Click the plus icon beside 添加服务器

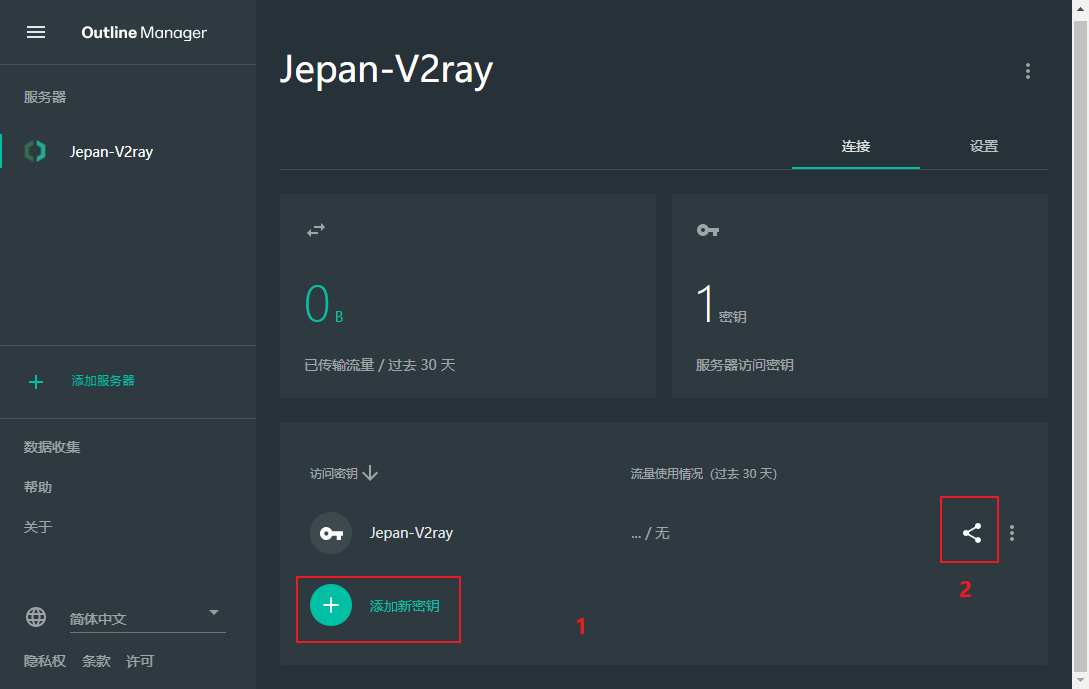coord(35,381)
